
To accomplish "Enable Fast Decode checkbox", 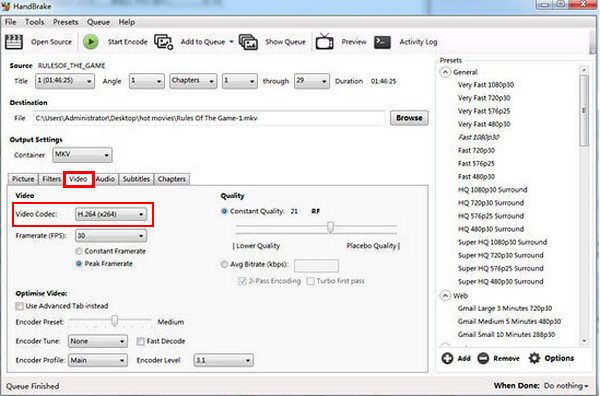I will click(x=140, y=341).
